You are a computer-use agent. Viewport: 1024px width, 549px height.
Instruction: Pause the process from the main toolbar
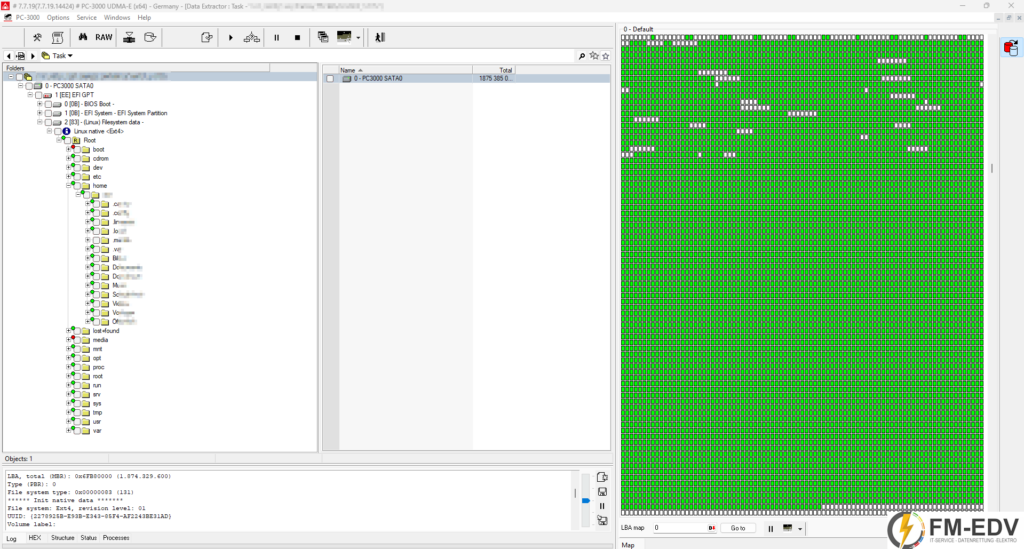point(277,38)
